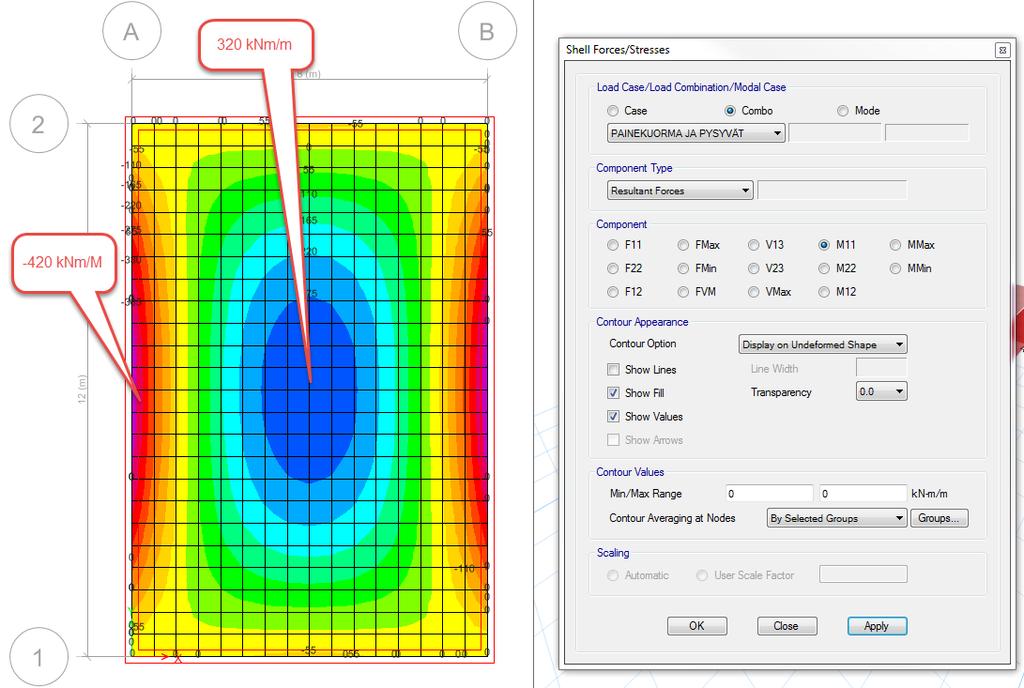This screenshot has width=1024, height=688.
Task: Open the Display on Undeformed Shape dropdown
Action: pos(823,345)
